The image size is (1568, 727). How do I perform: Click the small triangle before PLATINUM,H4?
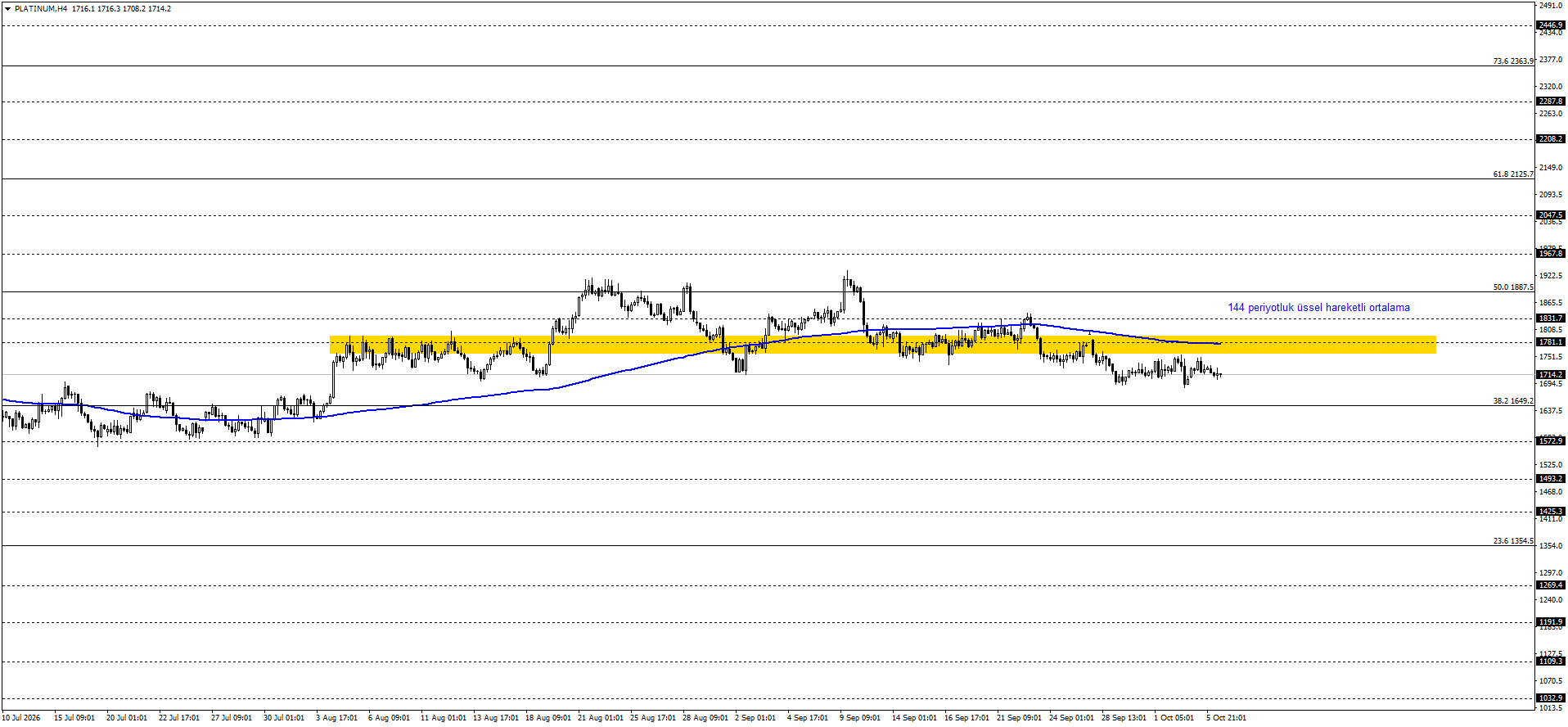pos(7,8)
